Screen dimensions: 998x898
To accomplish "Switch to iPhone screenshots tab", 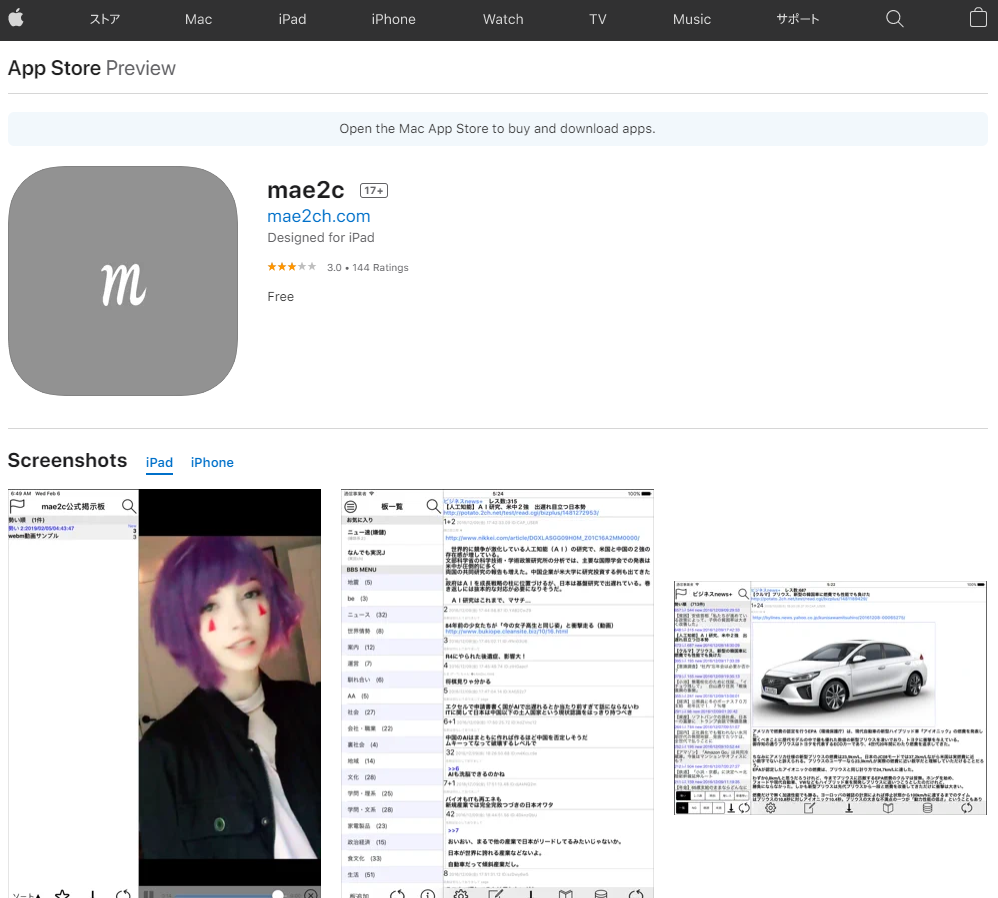I will click(212, 463).
